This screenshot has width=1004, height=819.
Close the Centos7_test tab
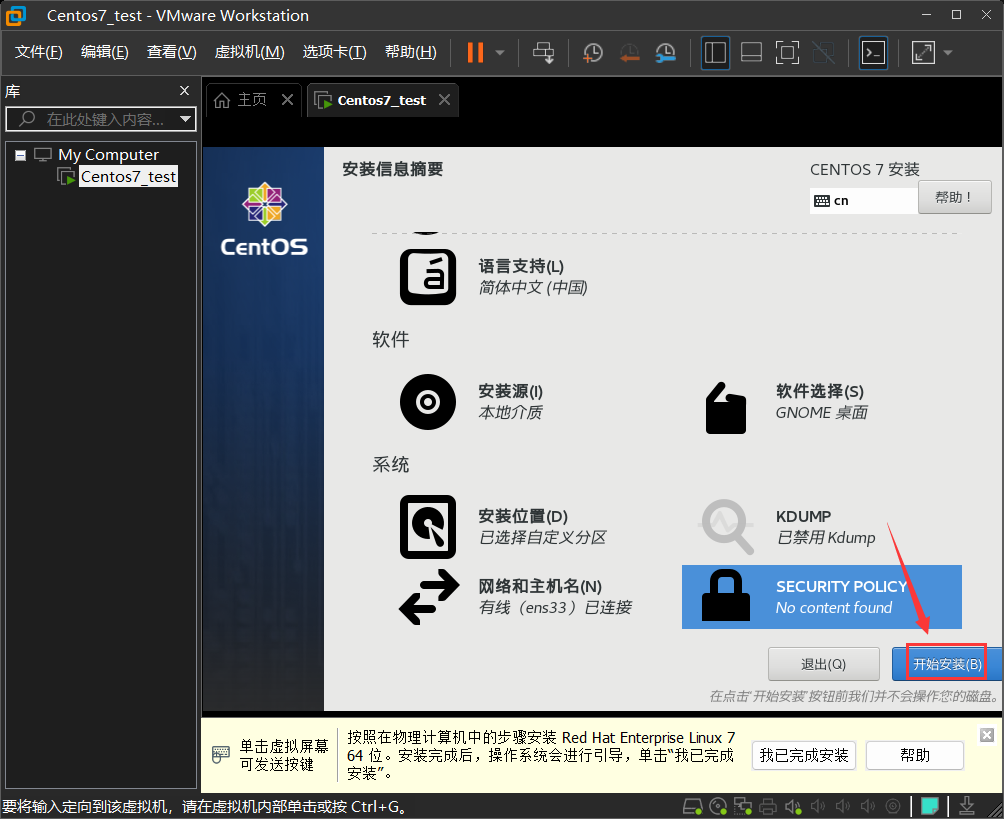pos(444,100)
